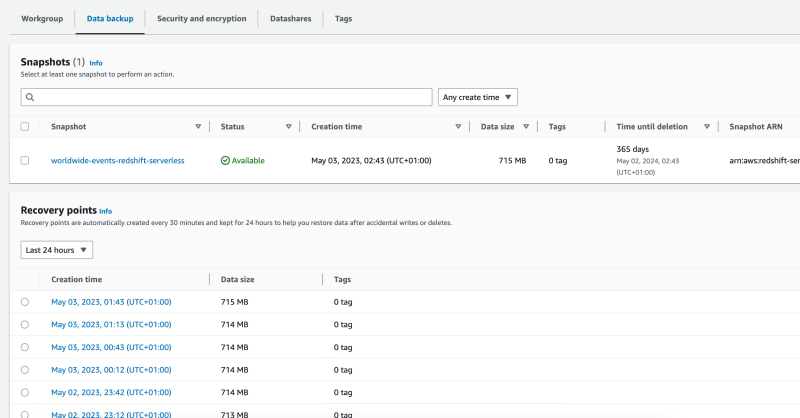This screenshot has width=800, height=418.
Task: Select the 00:12 recovery point radio
Action: (24, 370)
